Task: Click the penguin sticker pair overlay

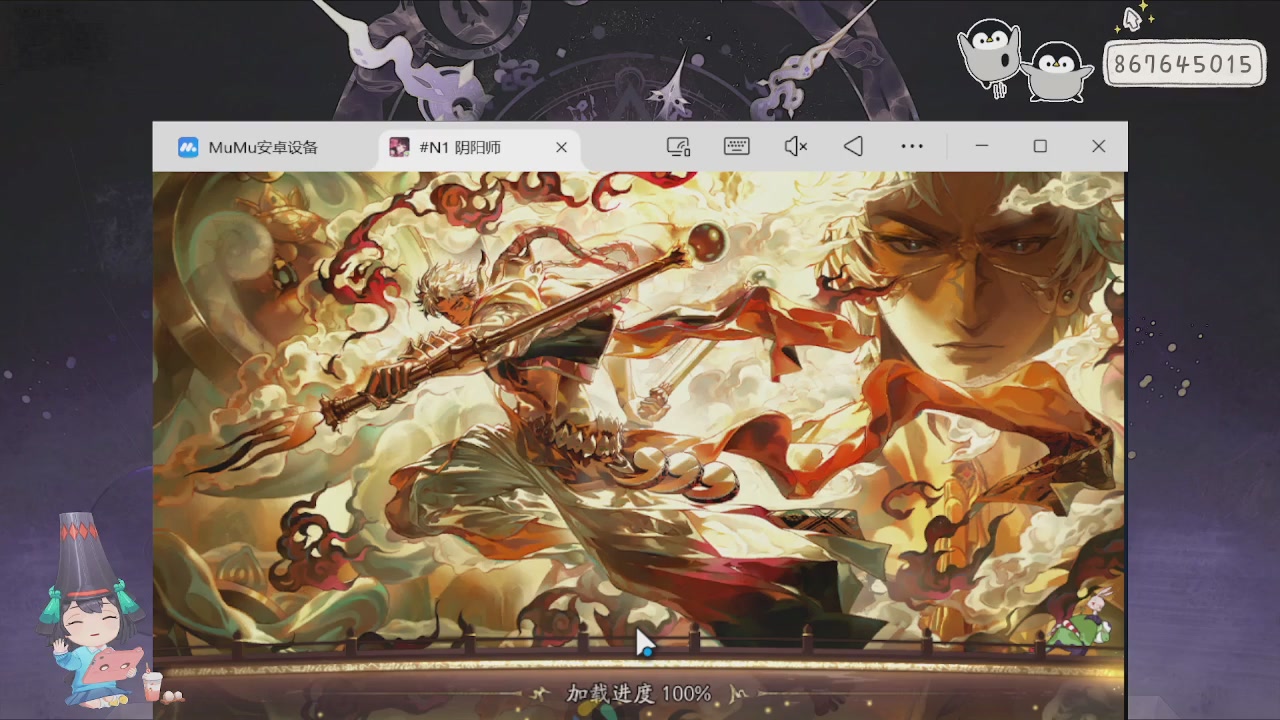Action: click(x=1026, y=61)
